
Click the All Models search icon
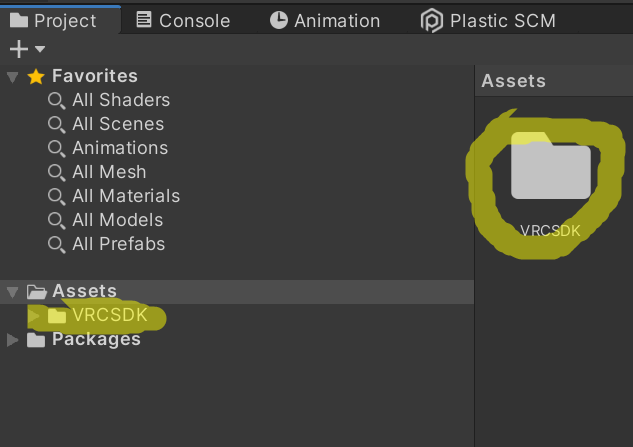[57, 220]
